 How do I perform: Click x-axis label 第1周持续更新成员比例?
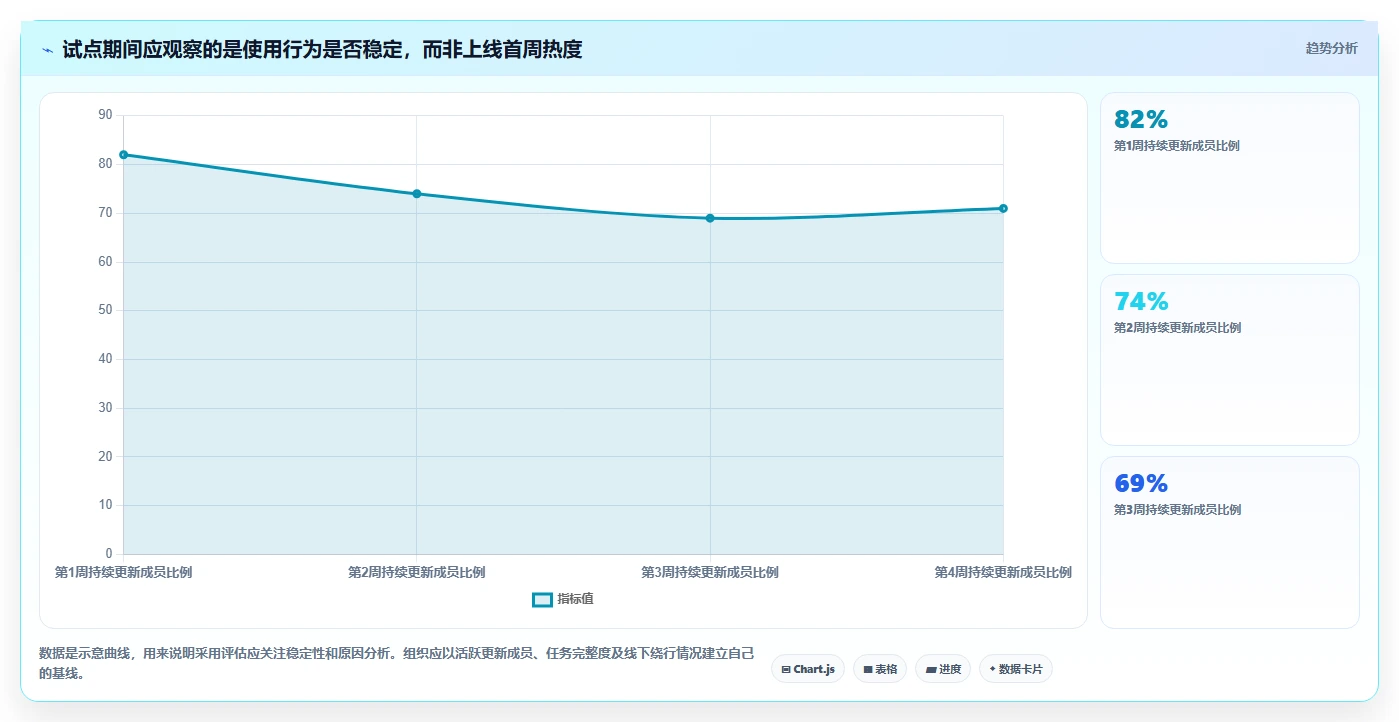pyautogui.click(x=123, y=573)
